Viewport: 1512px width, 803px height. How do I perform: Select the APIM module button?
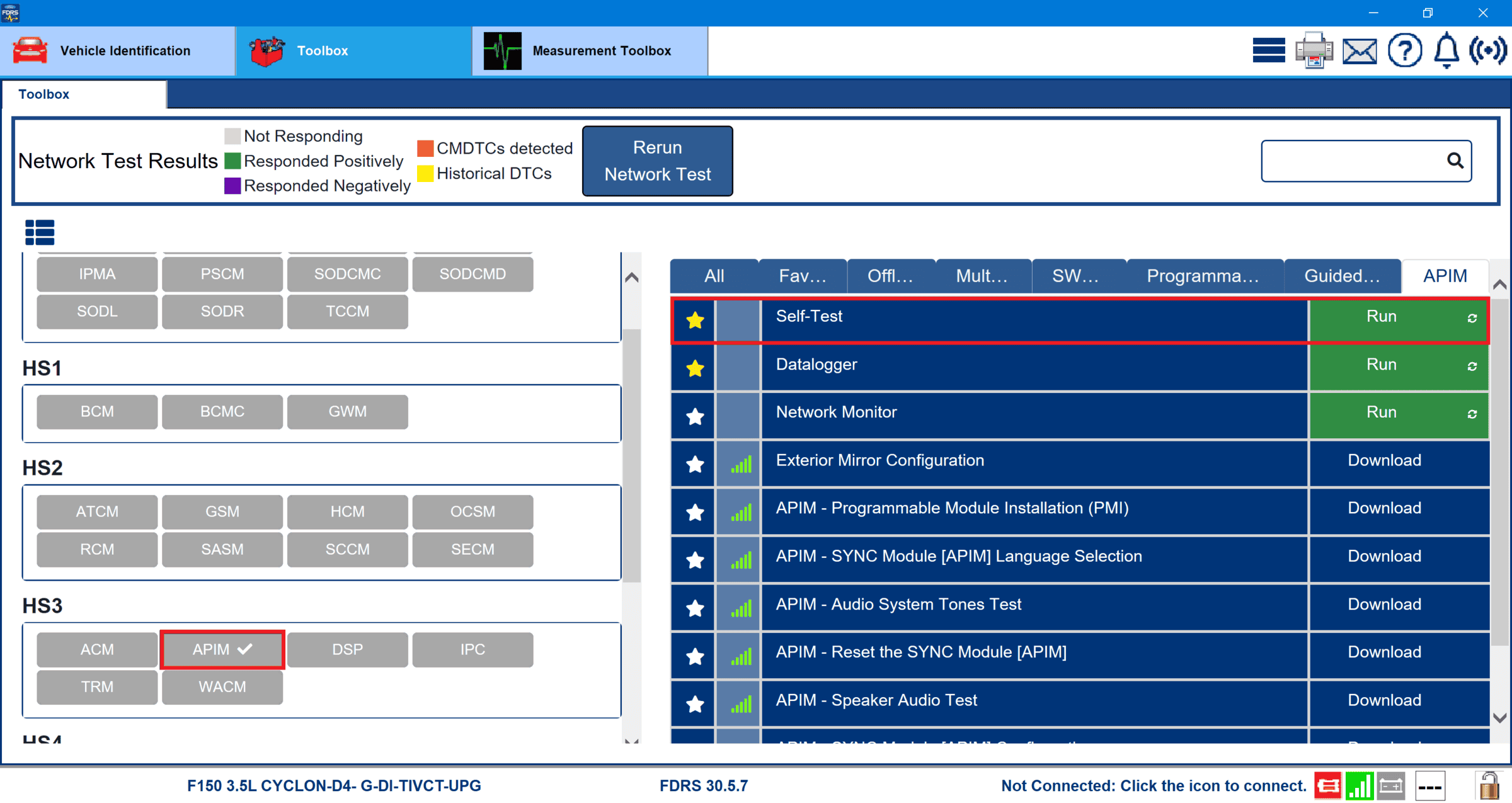point(222,649)
